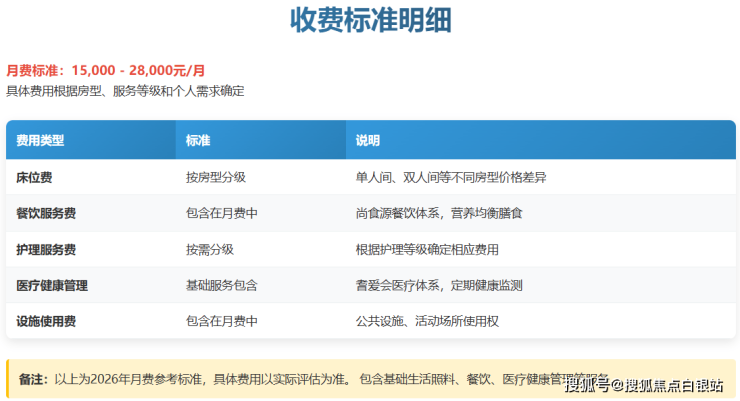Click the 单人间、双人间 description cell
740x401 pixels.
click(x=451, y=177)
